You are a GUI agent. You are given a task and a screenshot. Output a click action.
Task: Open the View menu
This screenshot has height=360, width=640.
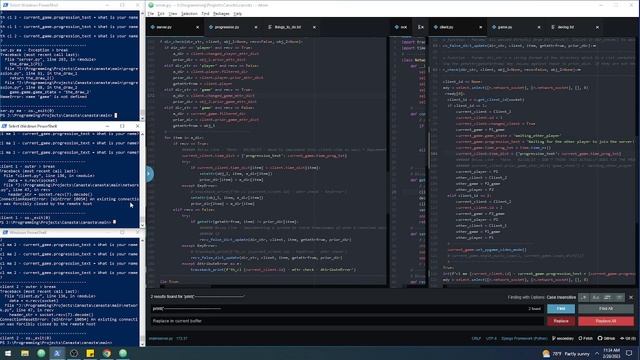click(x=173, y=14)
